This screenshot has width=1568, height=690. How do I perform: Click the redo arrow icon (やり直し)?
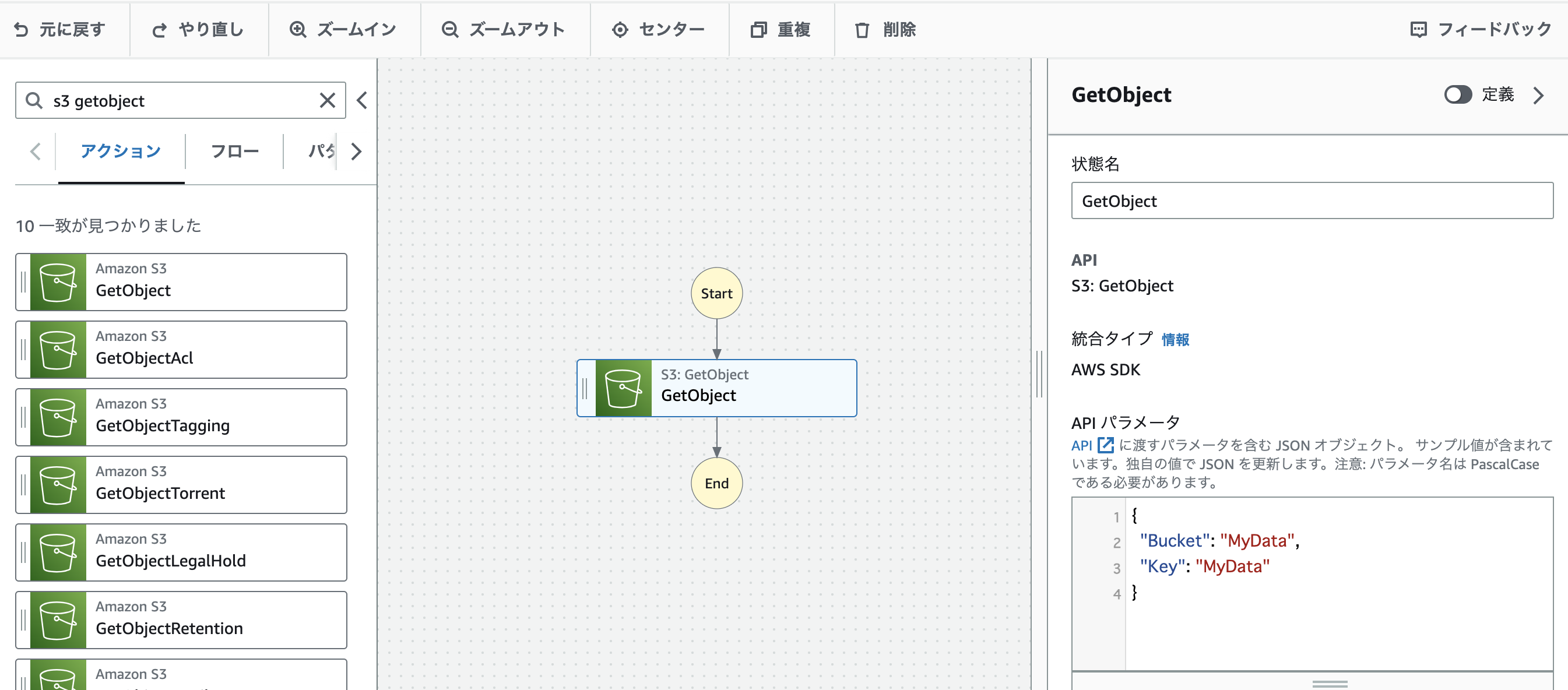point(160,29)
